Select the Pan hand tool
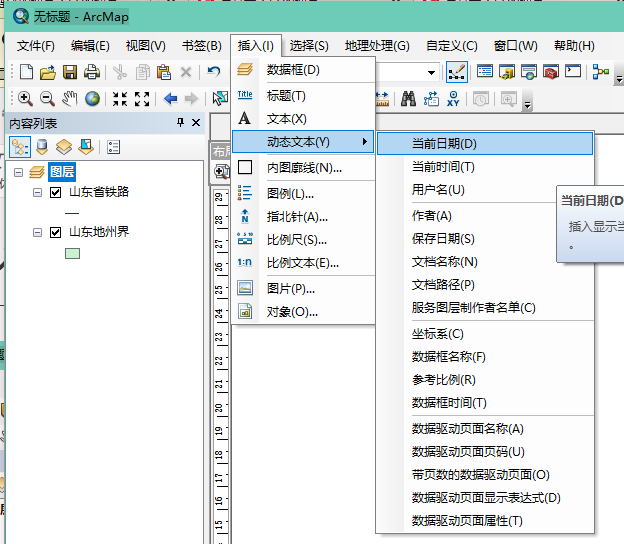The width and height of the screenshot is (624, 544). click(x=70, y=98)
